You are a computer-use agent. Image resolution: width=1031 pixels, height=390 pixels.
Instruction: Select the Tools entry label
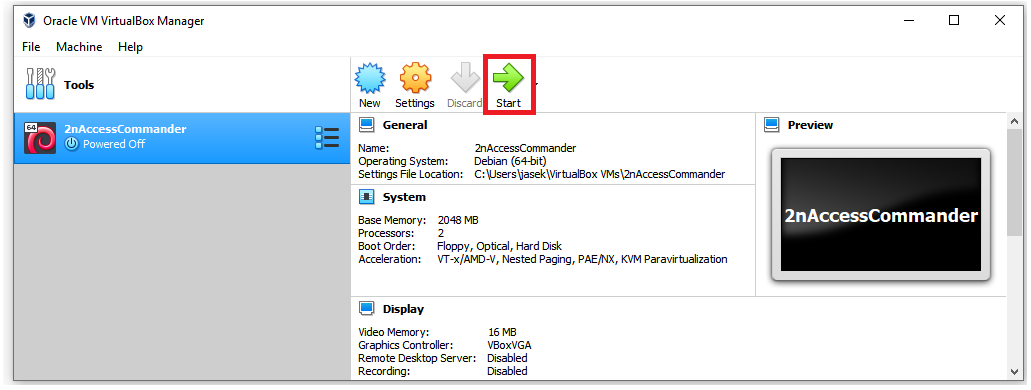pyautogui.click(x=79, y=85)
